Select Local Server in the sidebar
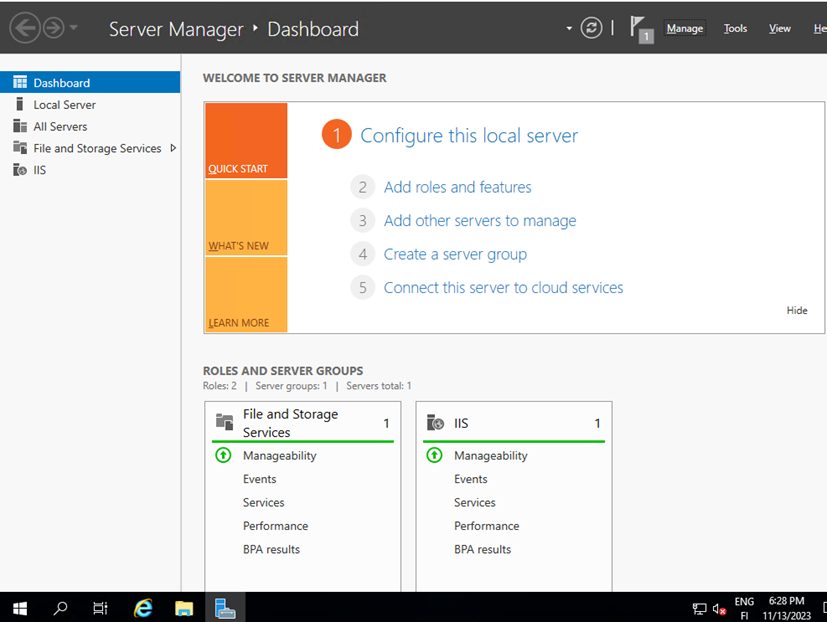Screen dimensions: 827x622 click(64, 104)
